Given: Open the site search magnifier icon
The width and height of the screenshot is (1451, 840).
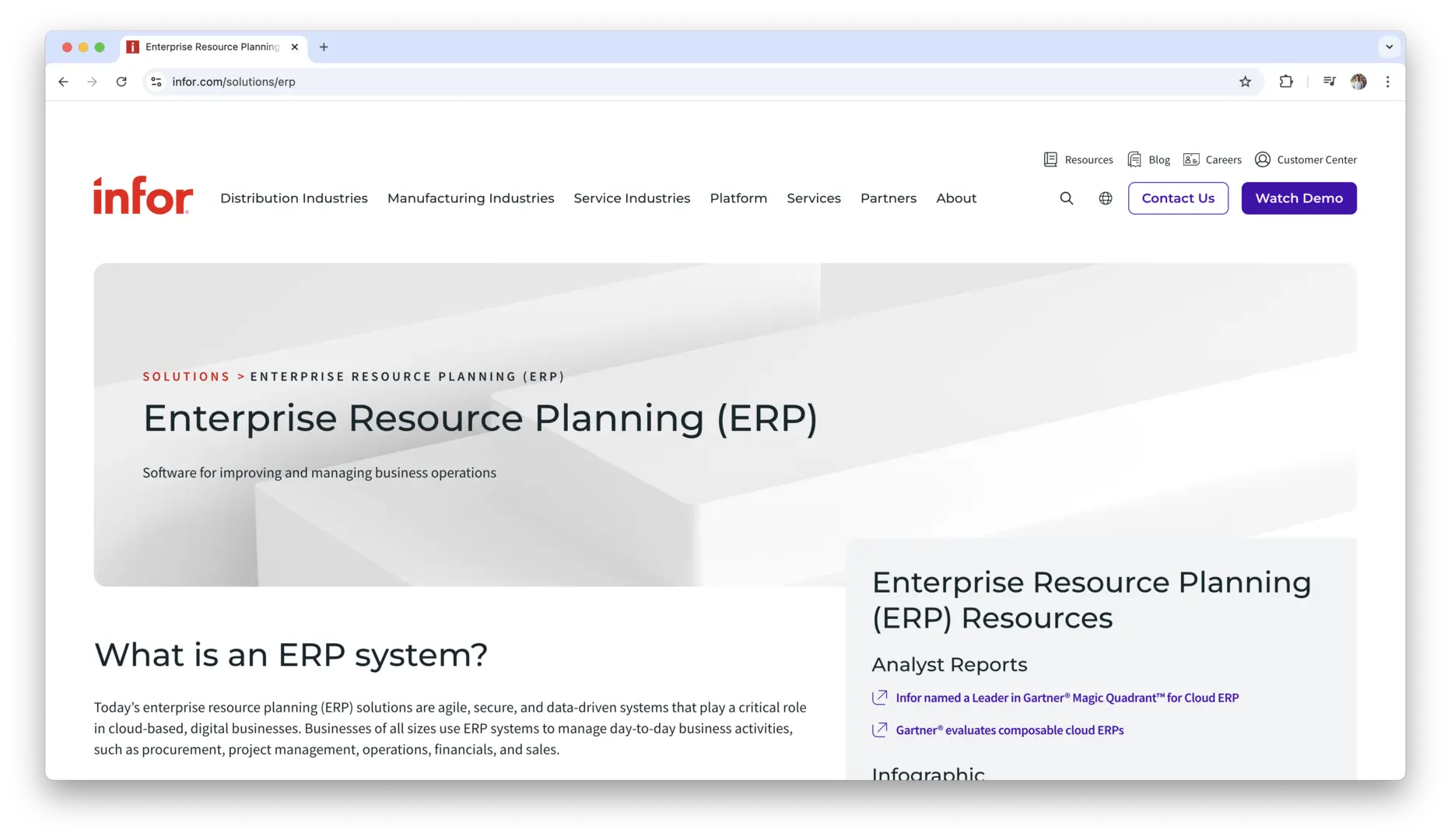Looking at the screenshot, I should 1067,198.
